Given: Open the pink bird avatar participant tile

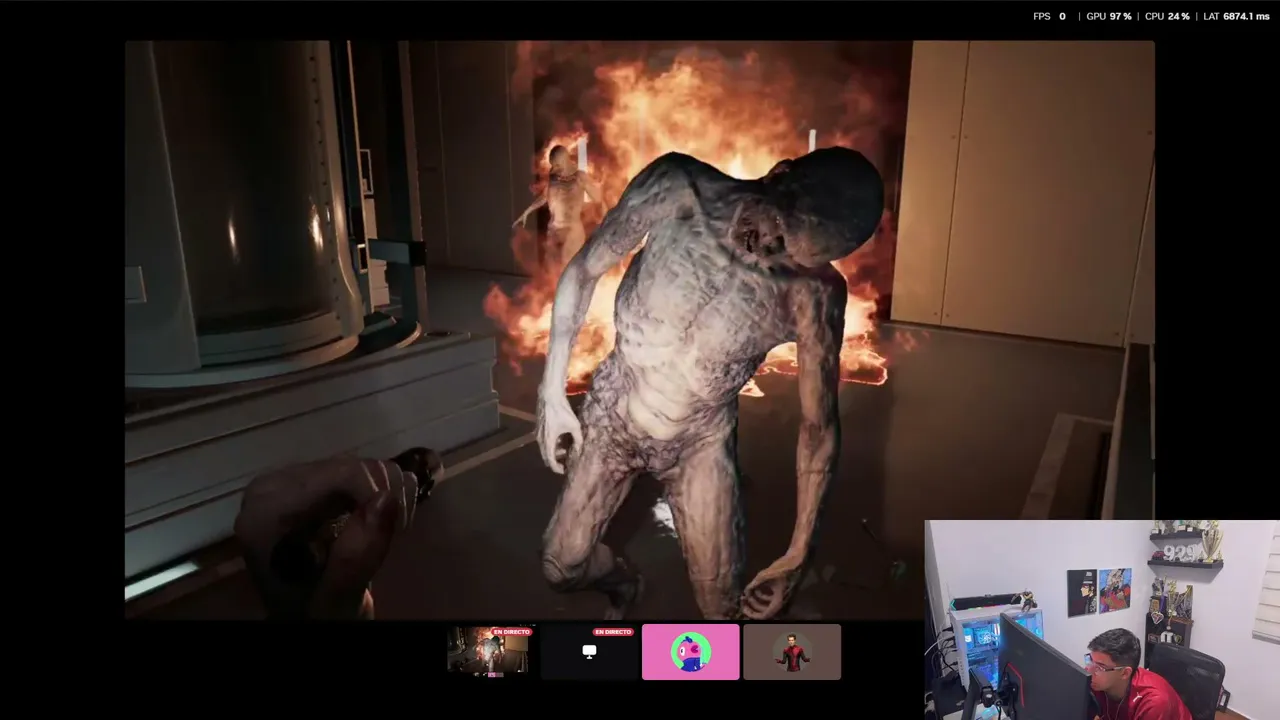Looking at the screenshot, I should [x=691, y=652].
